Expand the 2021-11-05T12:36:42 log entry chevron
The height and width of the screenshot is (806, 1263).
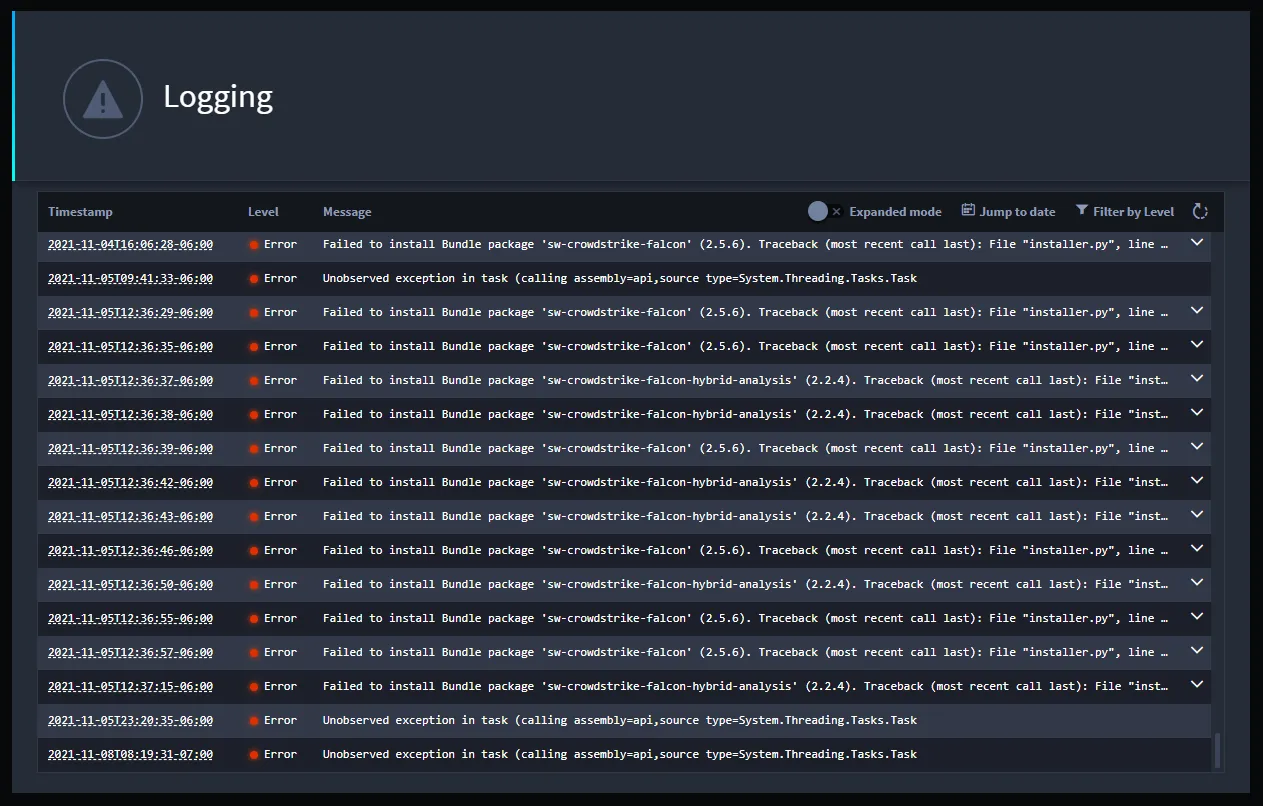(1196, 481)
